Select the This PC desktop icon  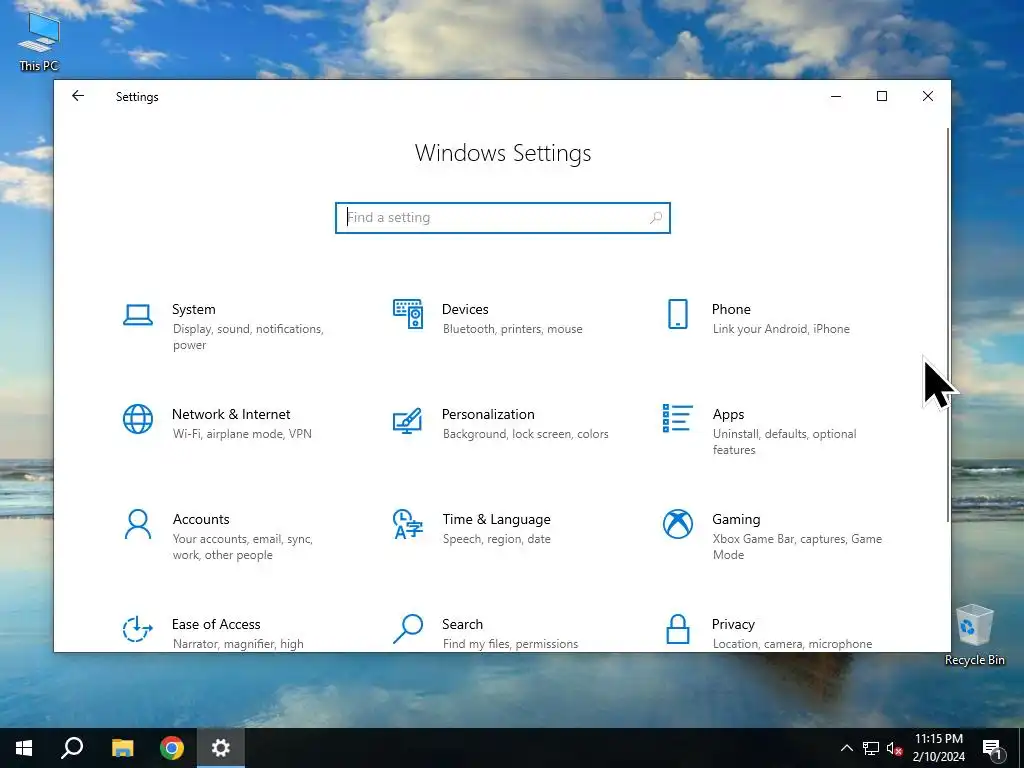pyautogui.click(x=39, y=40)
